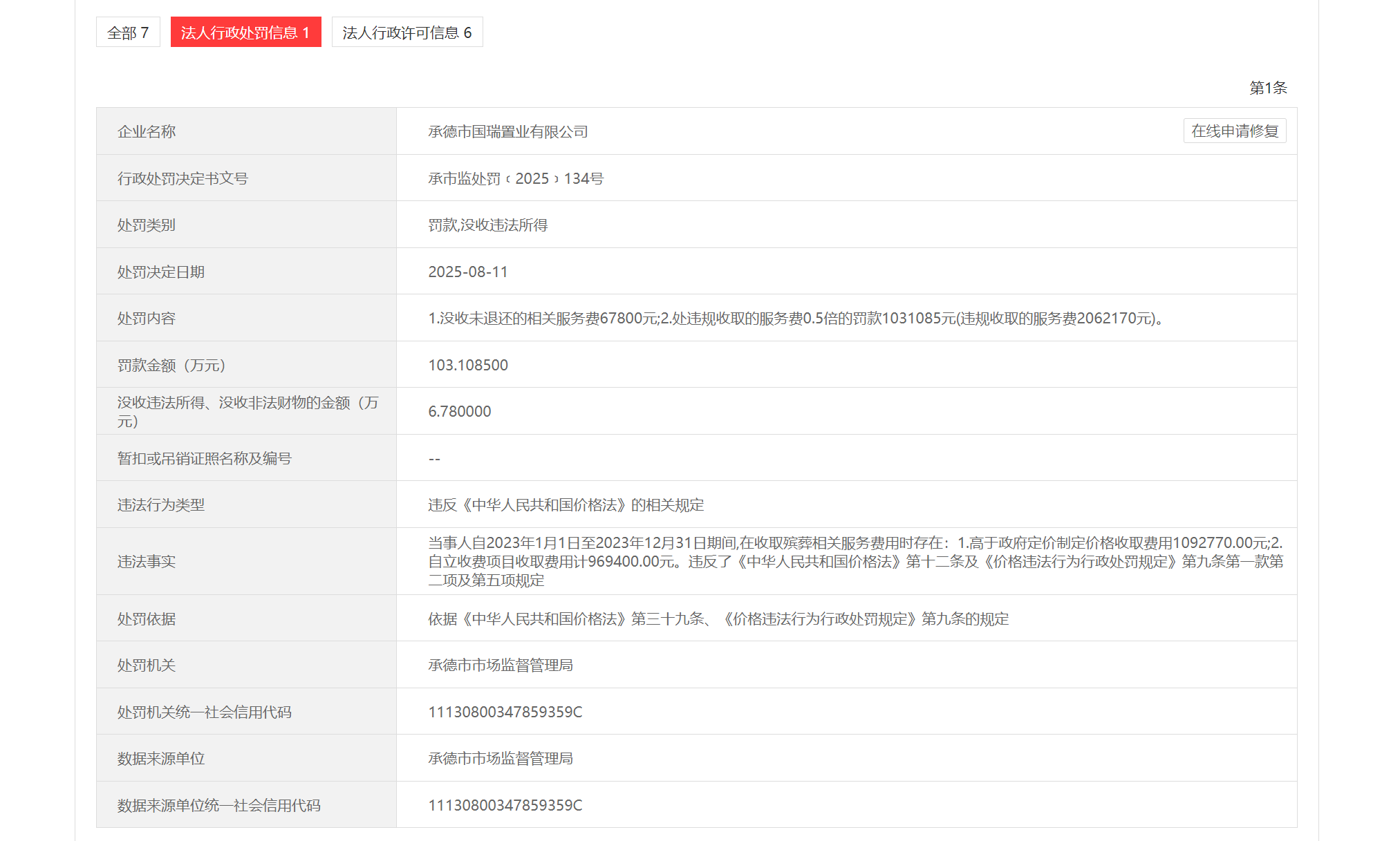Screen dimensions: 1400x841
Task: Click violation type 违反《中华人民共和国价格法》的相关规定
Action: coord(566,505)
